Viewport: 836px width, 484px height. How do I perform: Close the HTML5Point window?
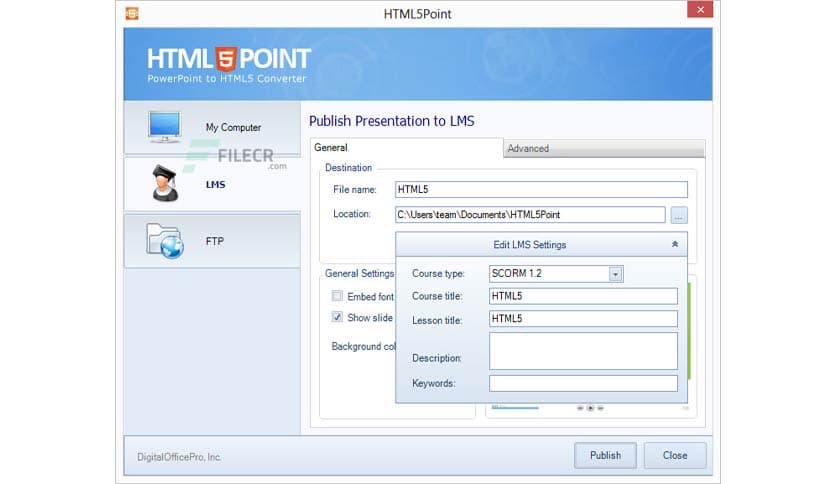pyautogui.click(x=700, y=10)
